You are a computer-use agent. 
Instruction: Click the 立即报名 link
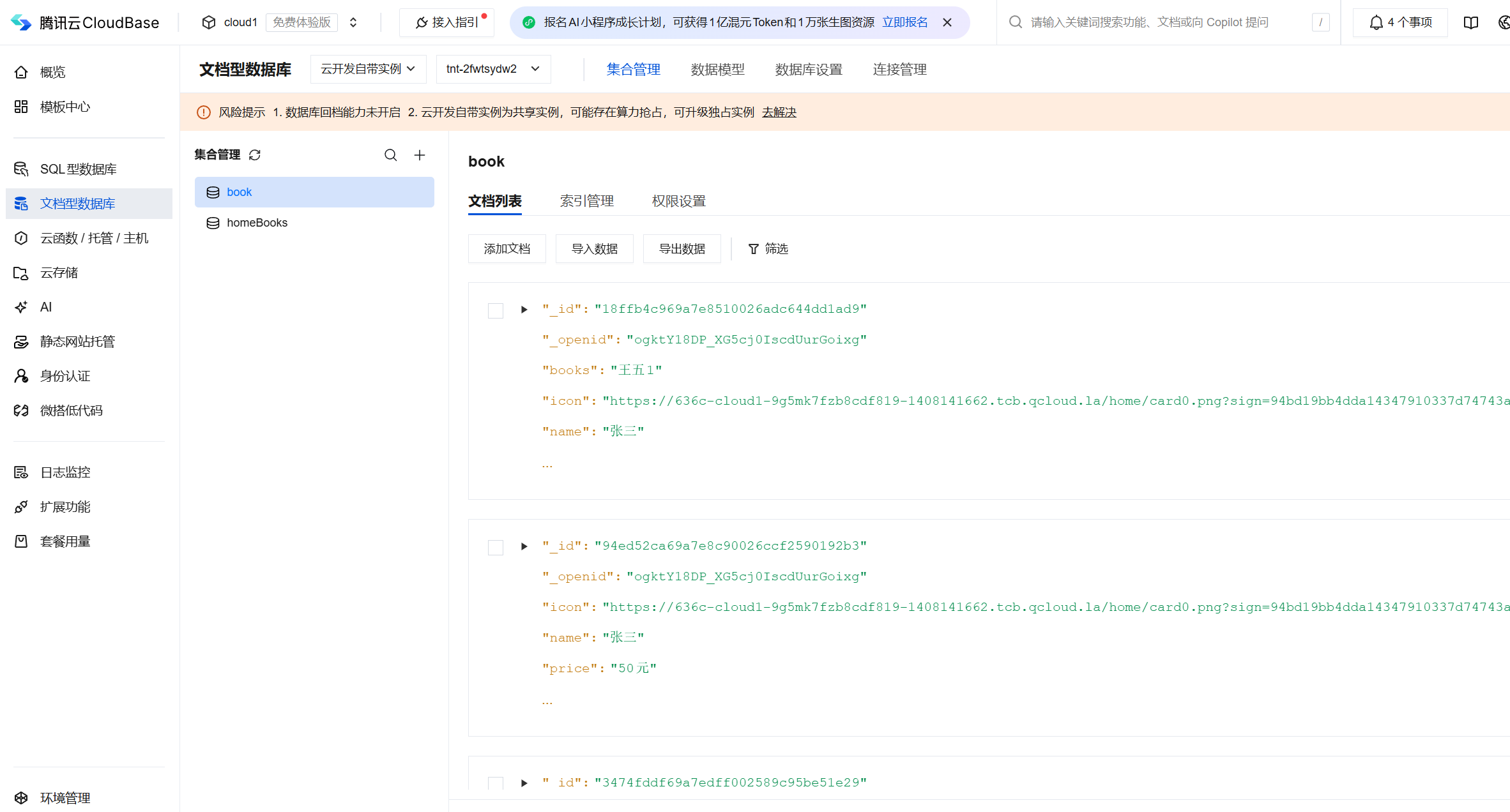[x=904, y=22]
